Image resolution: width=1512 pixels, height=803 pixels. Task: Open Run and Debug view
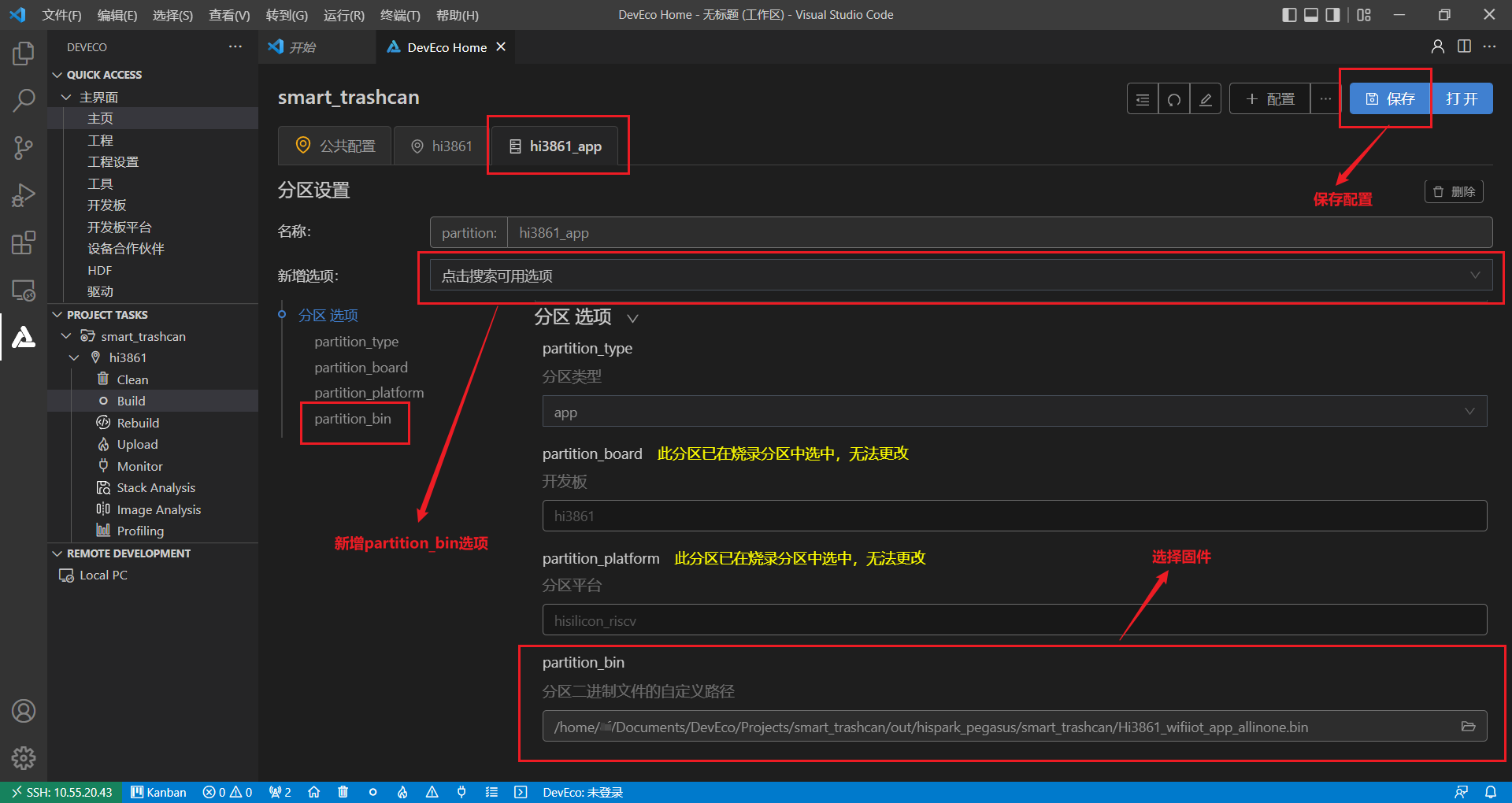tap(24, 194)
